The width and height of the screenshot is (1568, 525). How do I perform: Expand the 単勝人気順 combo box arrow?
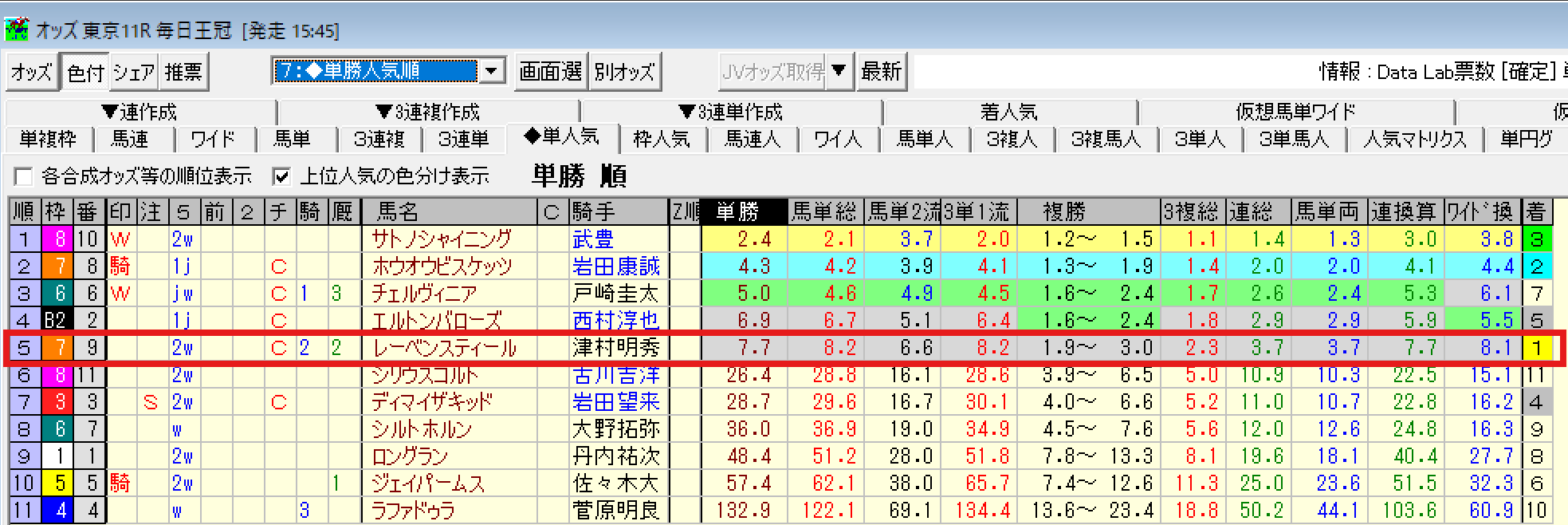tap(492, 71)
